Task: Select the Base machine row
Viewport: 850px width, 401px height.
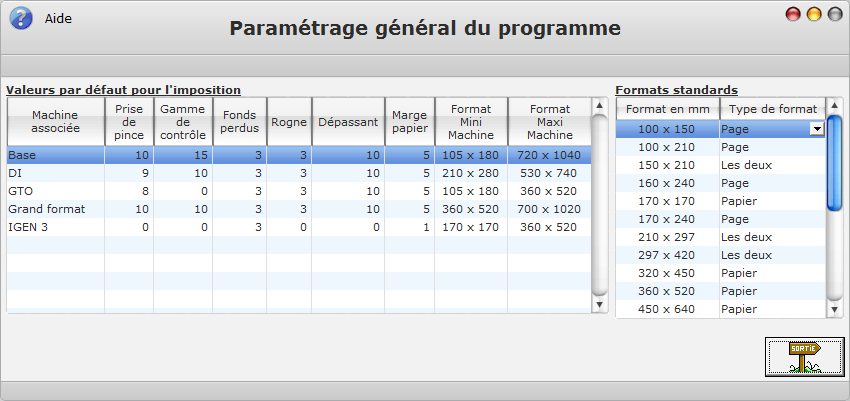Action: (55, 155)
